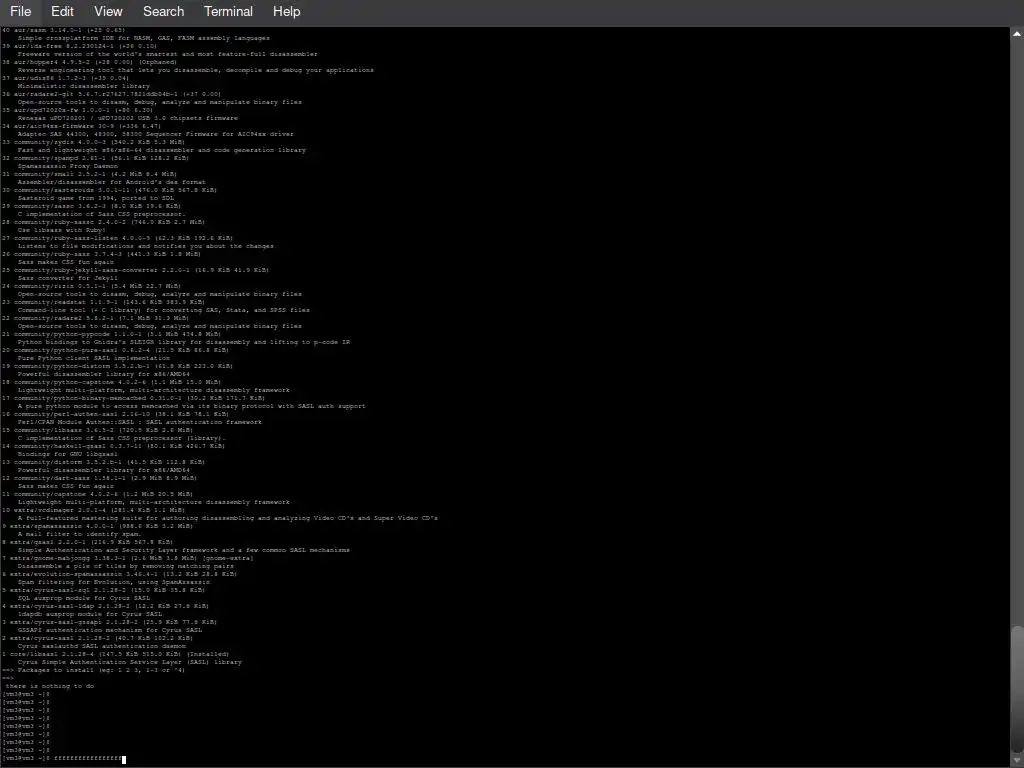Click the community/python-binary-memcached package line
Screen dimensions: 1024x768
click(133, 398)
